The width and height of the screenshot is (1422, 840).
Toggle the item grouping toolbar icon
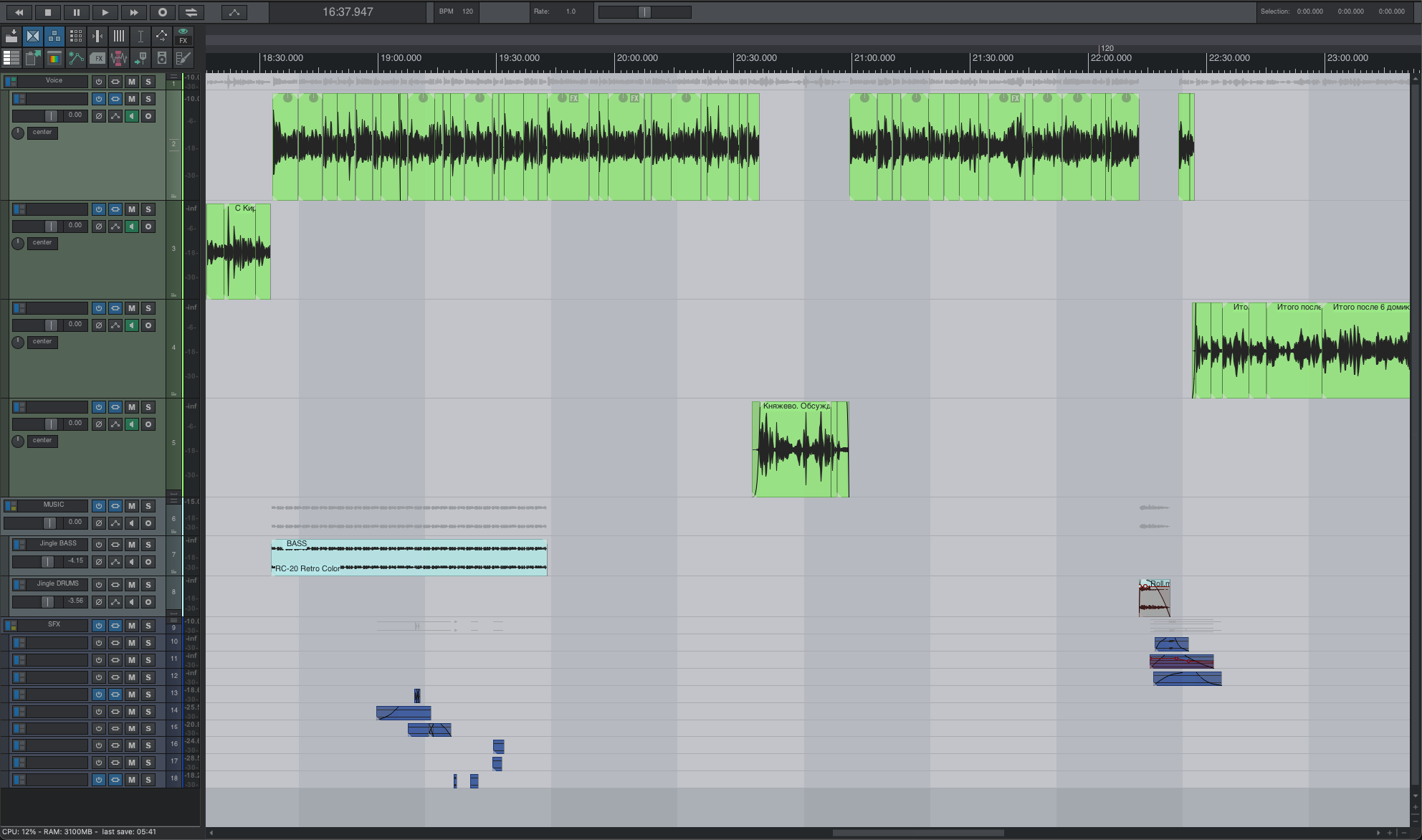tap(54, 36)
